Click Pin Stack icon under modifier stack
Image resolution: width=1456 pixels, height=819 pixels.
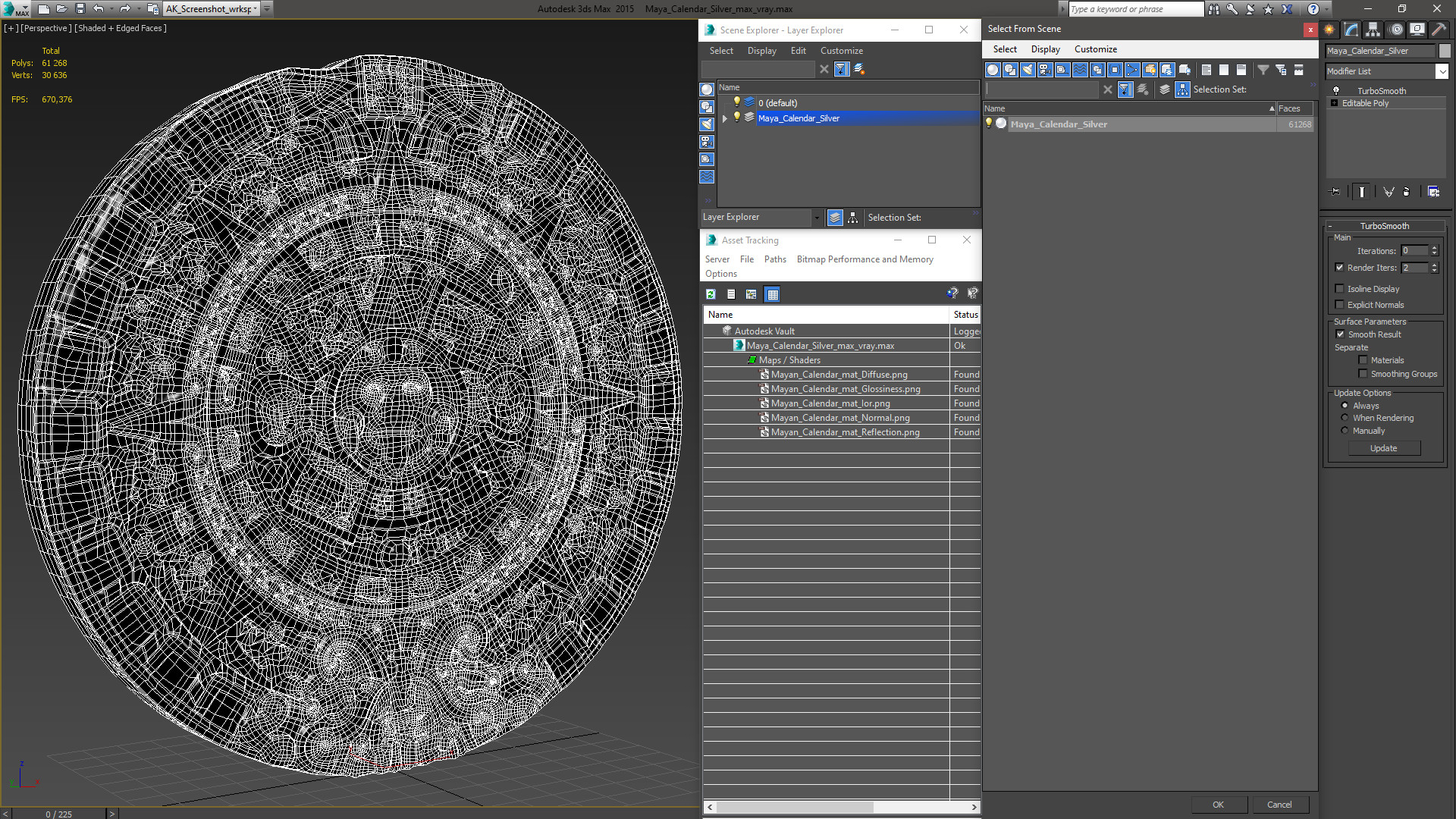click(x=1335, y=192)
